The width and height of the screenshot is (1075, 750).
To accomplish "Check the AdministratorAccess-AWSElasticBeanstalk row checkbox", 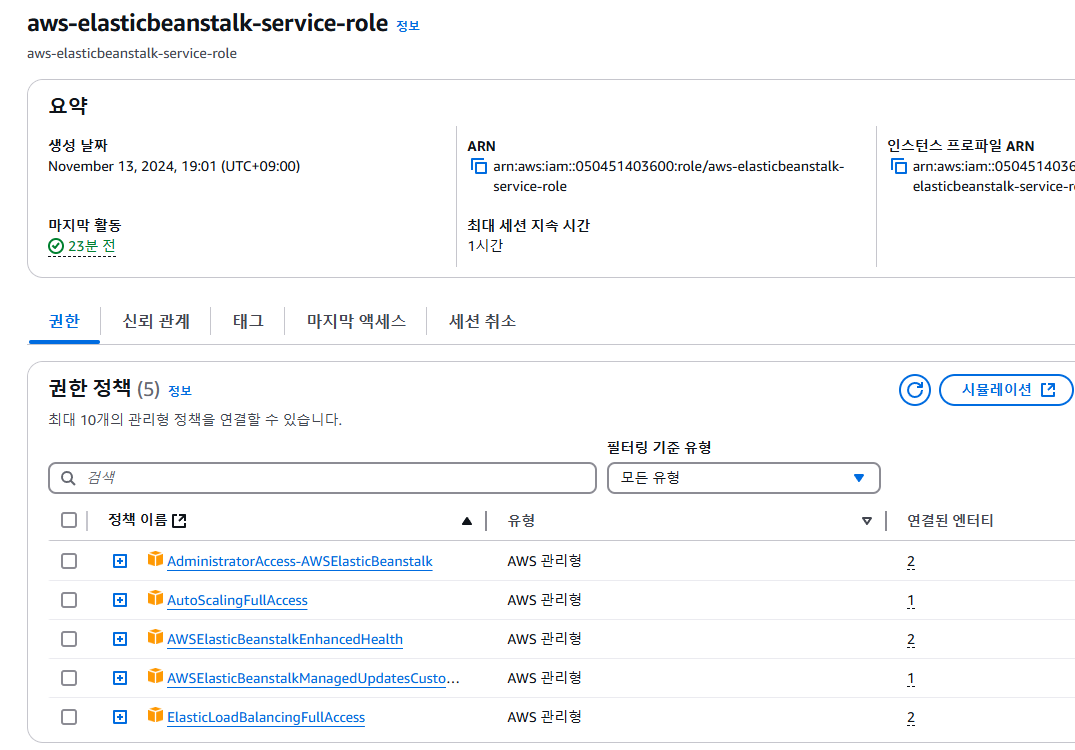I will point(69,561).
